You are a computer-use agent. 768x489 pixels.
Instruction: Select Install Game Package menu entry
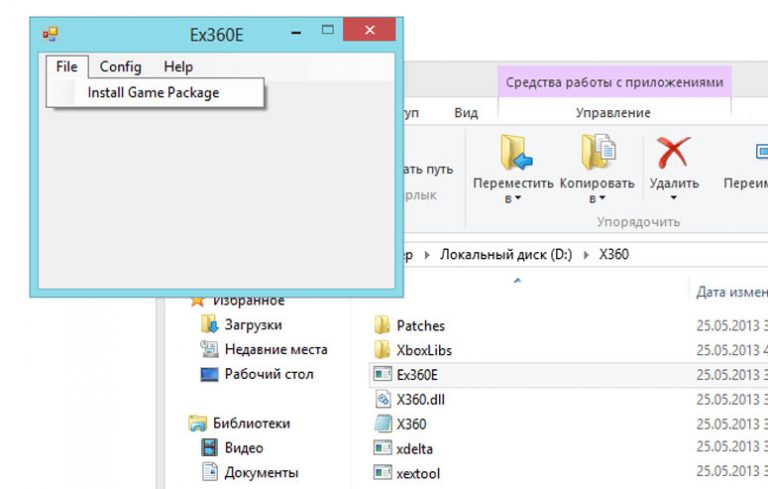153,93
